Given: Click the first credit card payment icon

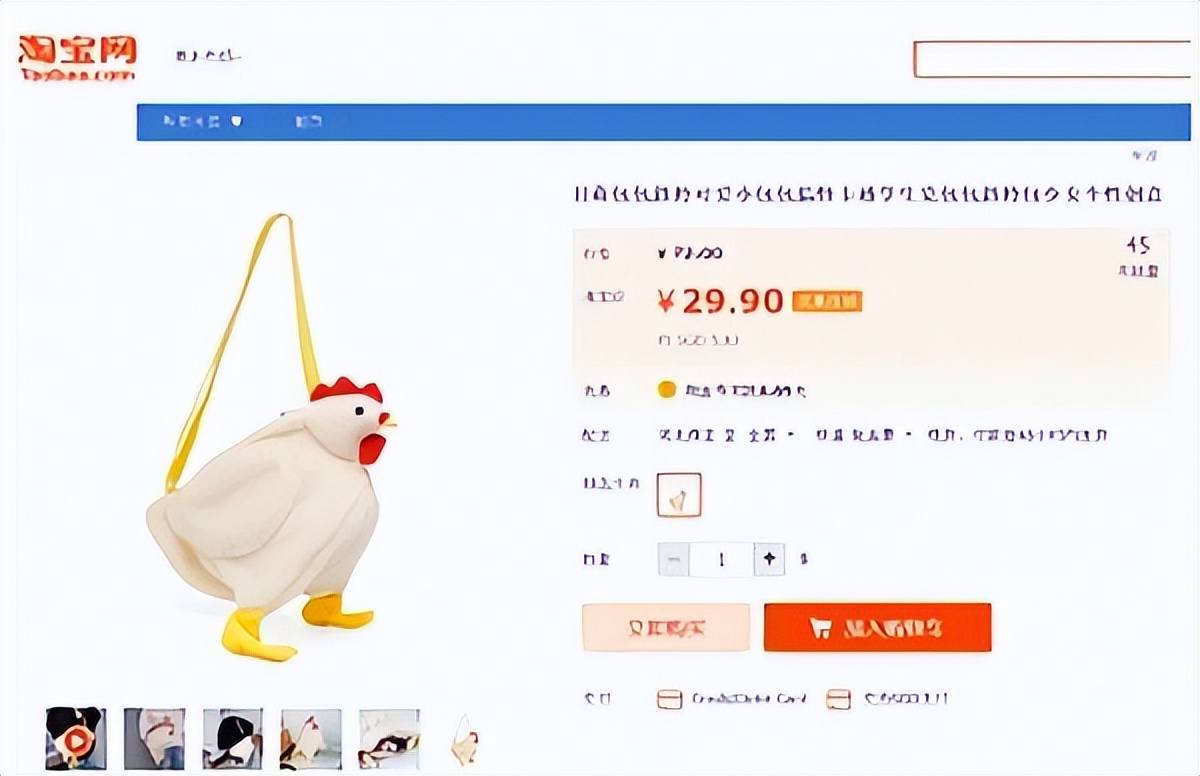Looking at the screenshot, I should [669, 699].
